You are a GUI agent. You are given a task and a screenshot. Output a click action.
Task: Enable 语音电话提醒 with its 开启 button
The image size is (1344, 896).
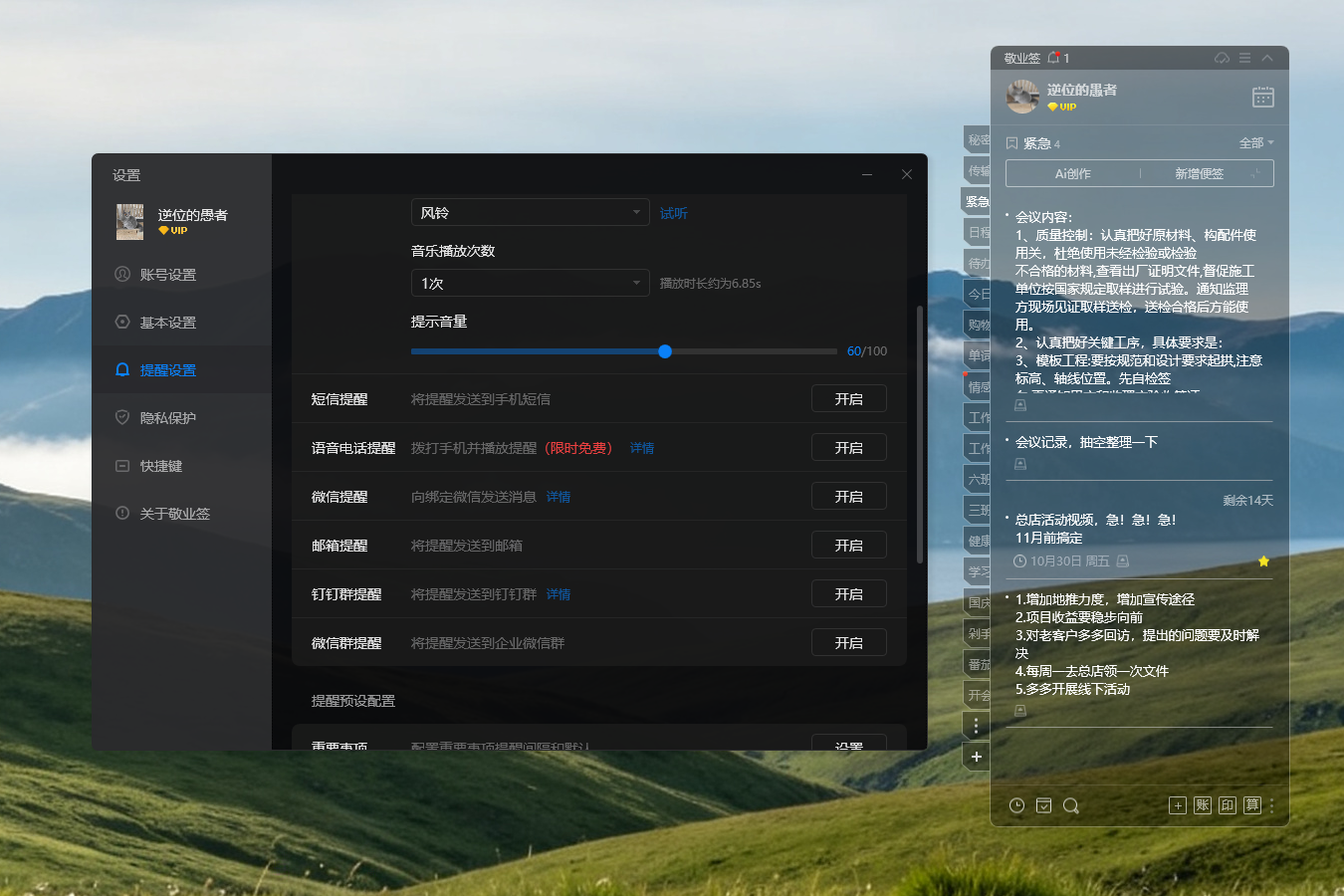click(848, 448)
